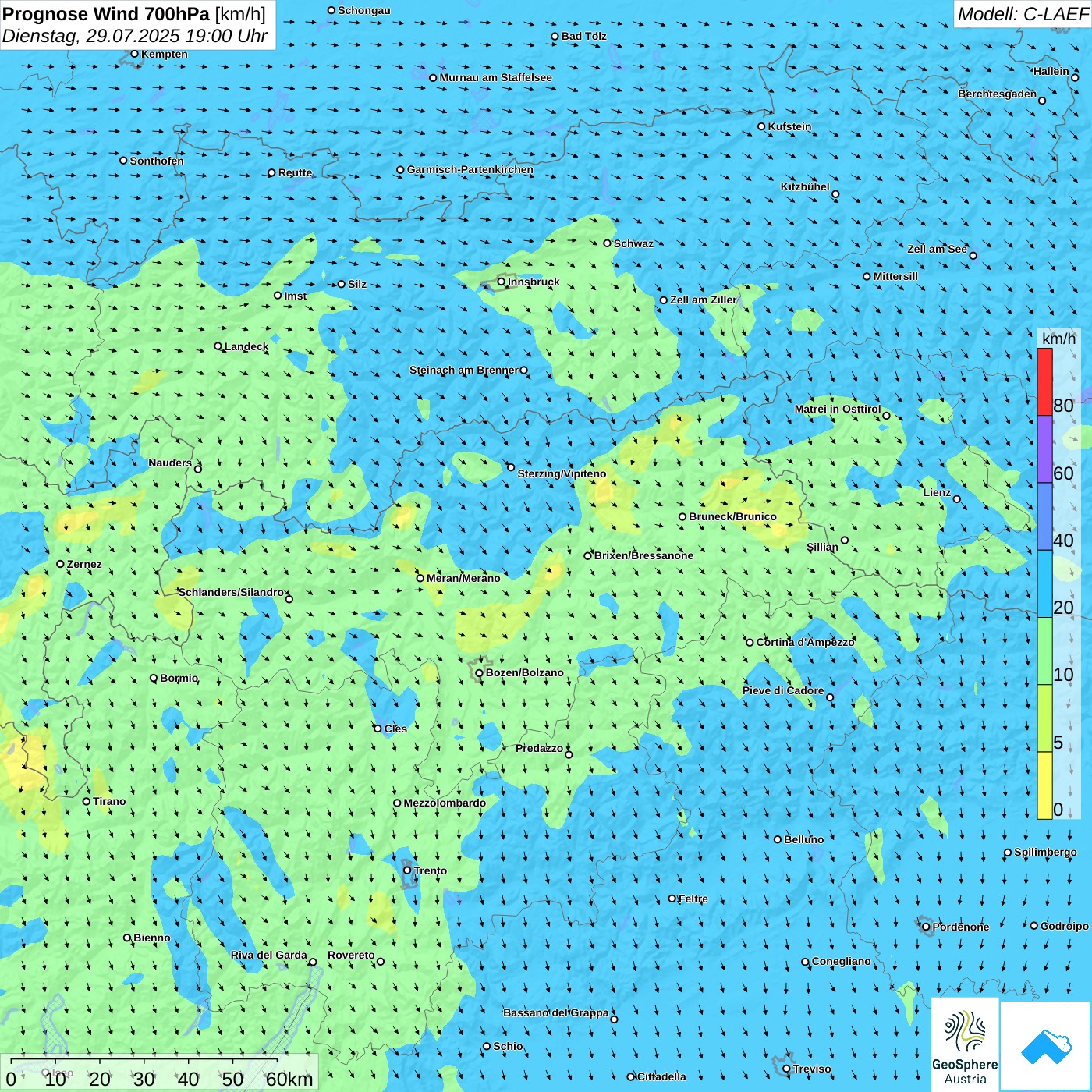The height and width of the screenshot is (1092, 1092).
Task: Click the 'Modell: C-LAEF' label
Action: 1023,14
